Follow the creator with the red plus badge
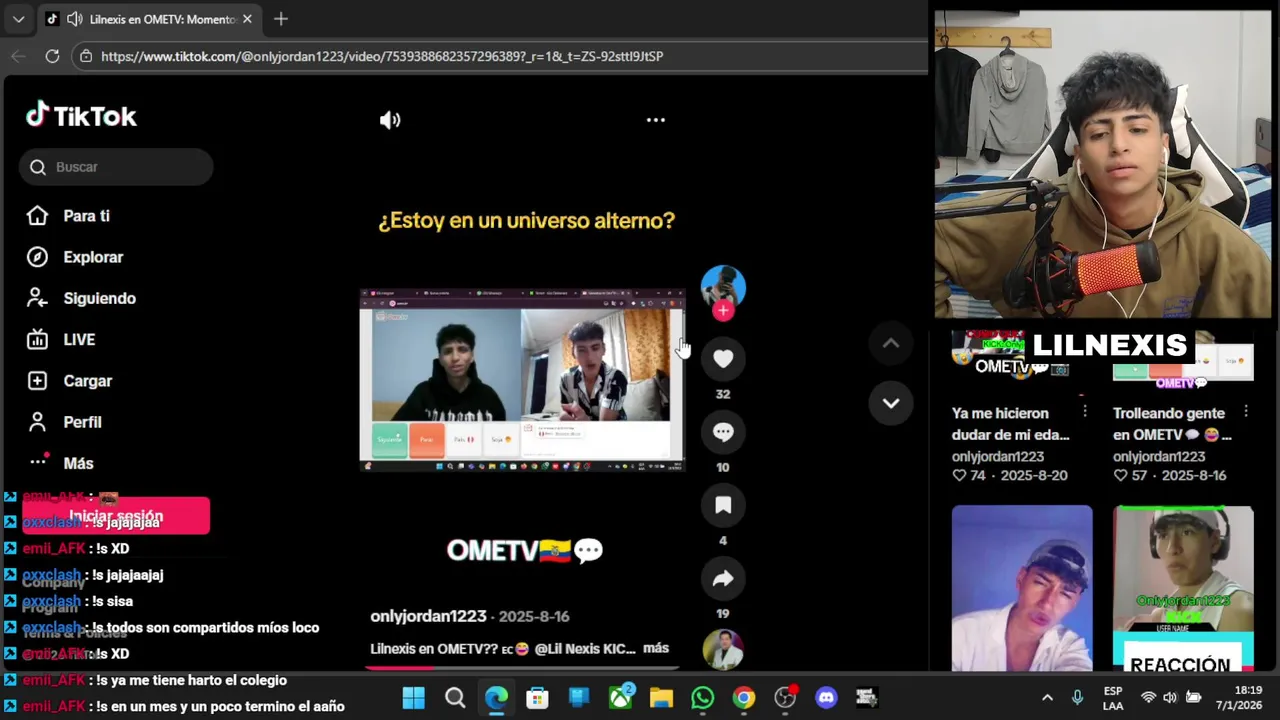The image size is (1280, 720). 723,310
